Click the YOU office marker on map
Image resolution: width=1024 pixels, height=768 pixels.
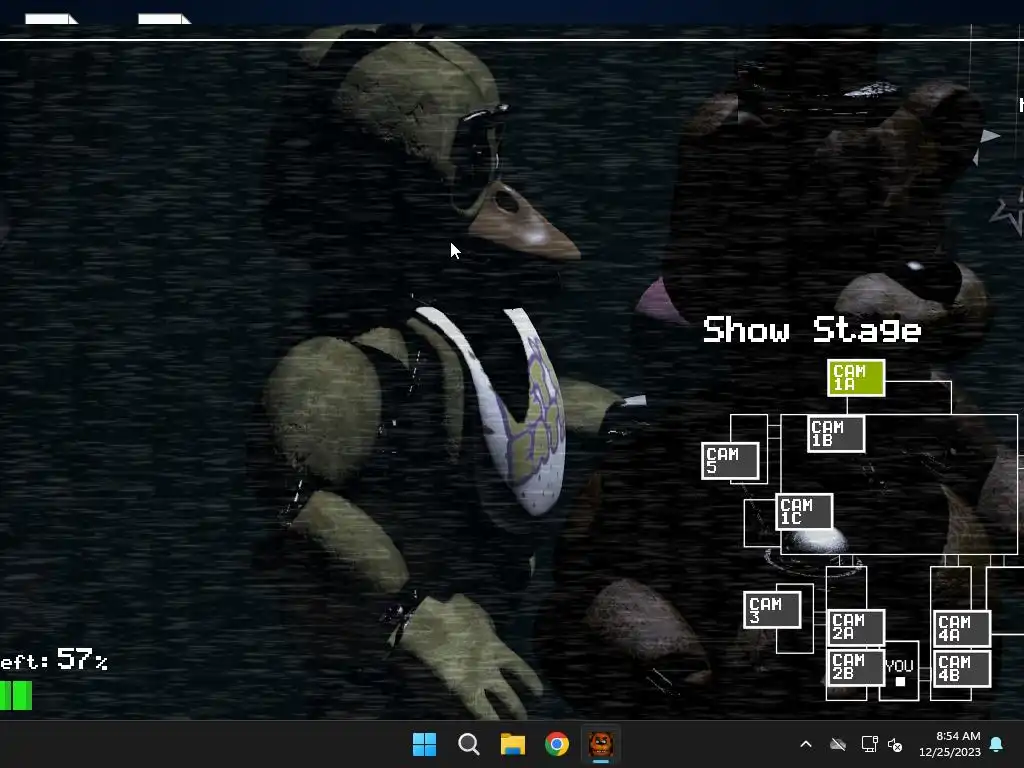(899, 671)
